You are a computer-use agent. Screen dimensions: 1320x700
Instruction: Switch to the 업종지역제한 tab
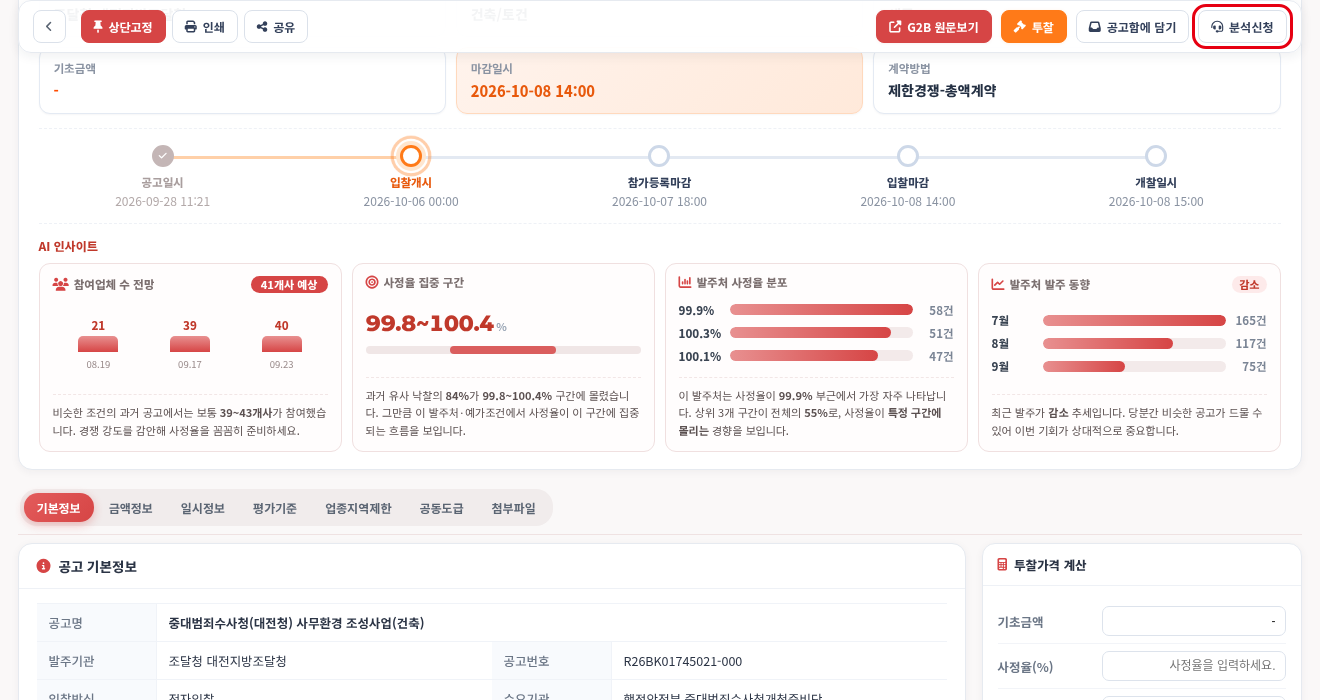click(x=358, y=508)
